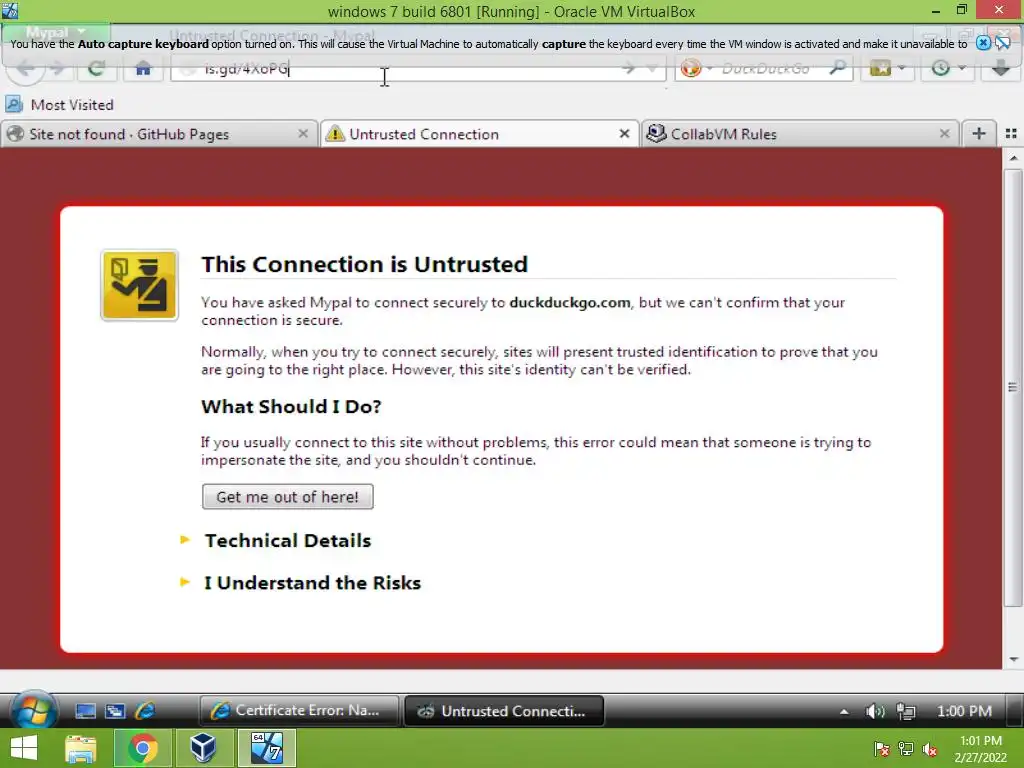Open the address bar history dropdown arrow
The image size is (1024, 768).
pyautogui.click(x=651, y=68)
